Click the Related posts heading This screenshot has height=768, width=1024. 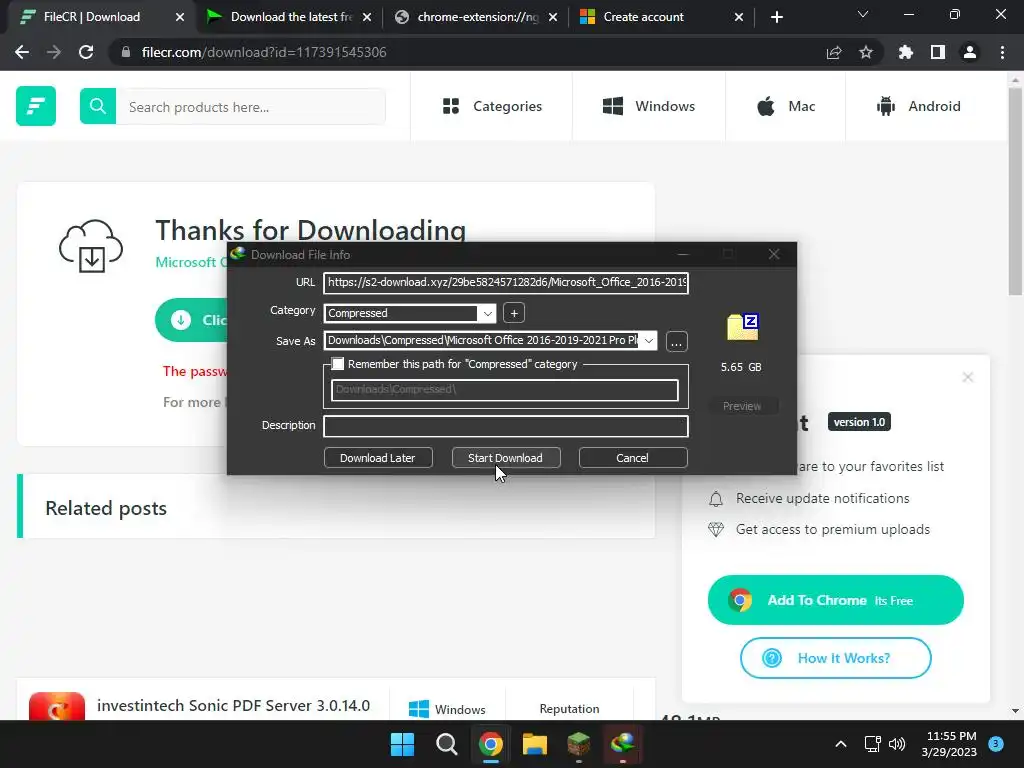click(106, 508)
